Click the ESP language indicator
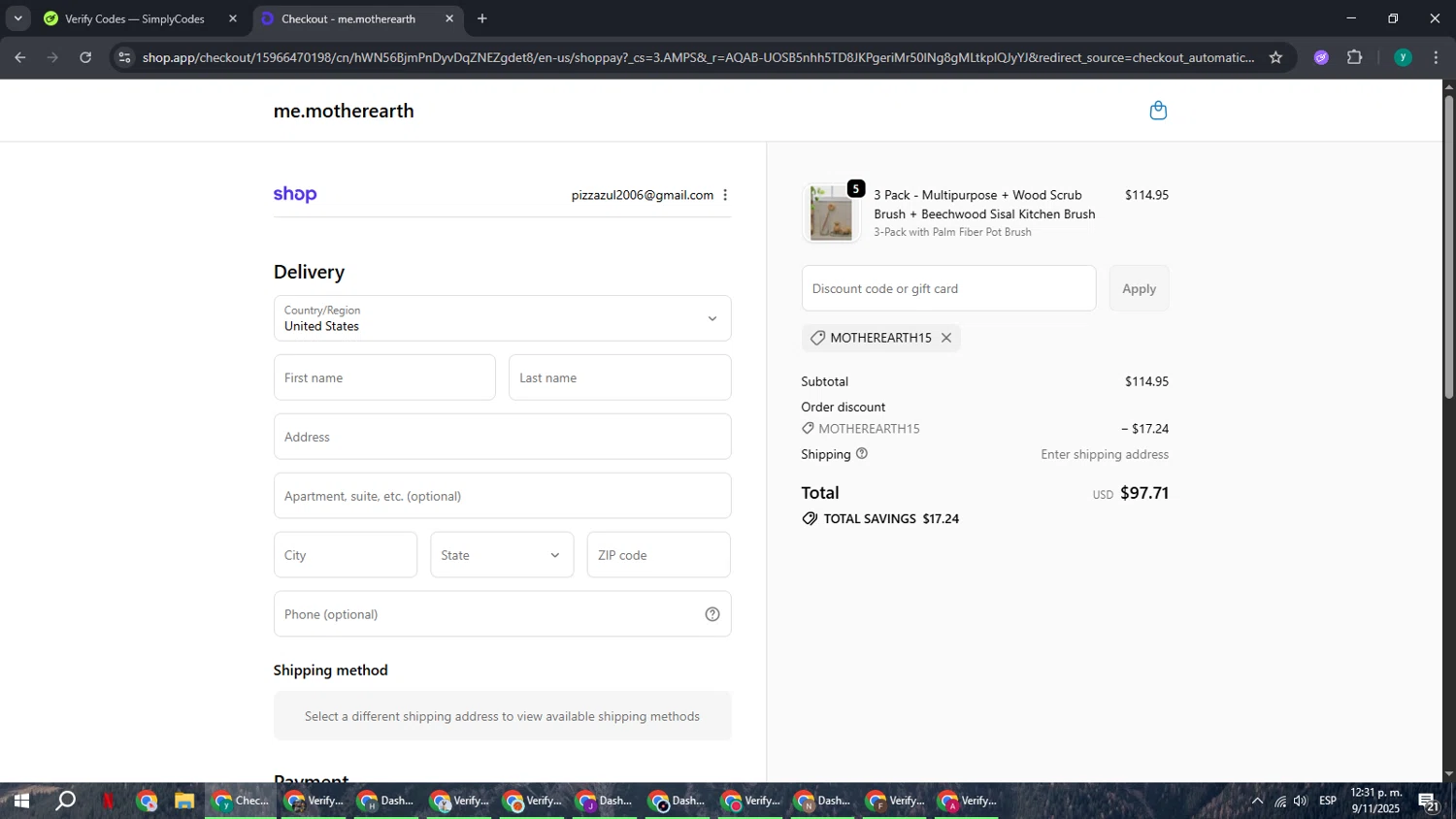Viewport: 1456px width, 819px height. click(1328, 802)
